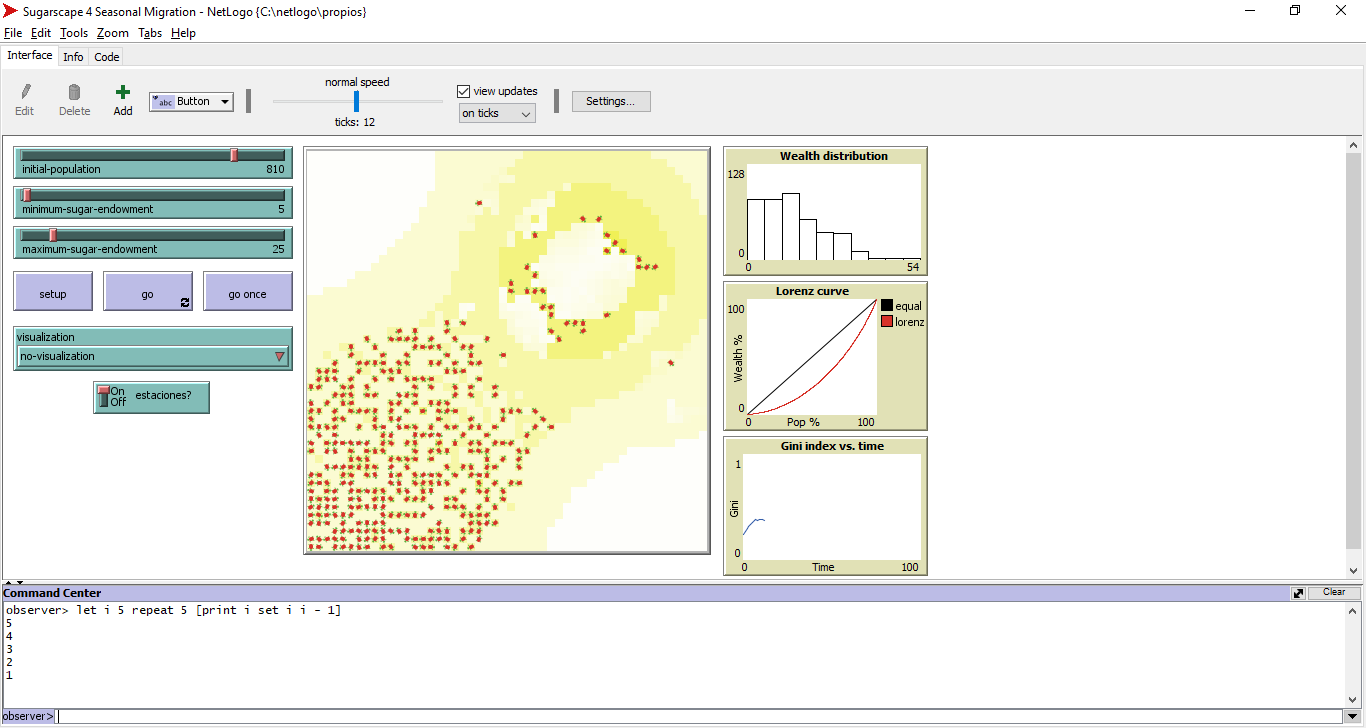Image resolution: width=1366 pixels, height=728 pixels.
Task: Click the Command Center expand arrow icon
Action: (1298, 593)
